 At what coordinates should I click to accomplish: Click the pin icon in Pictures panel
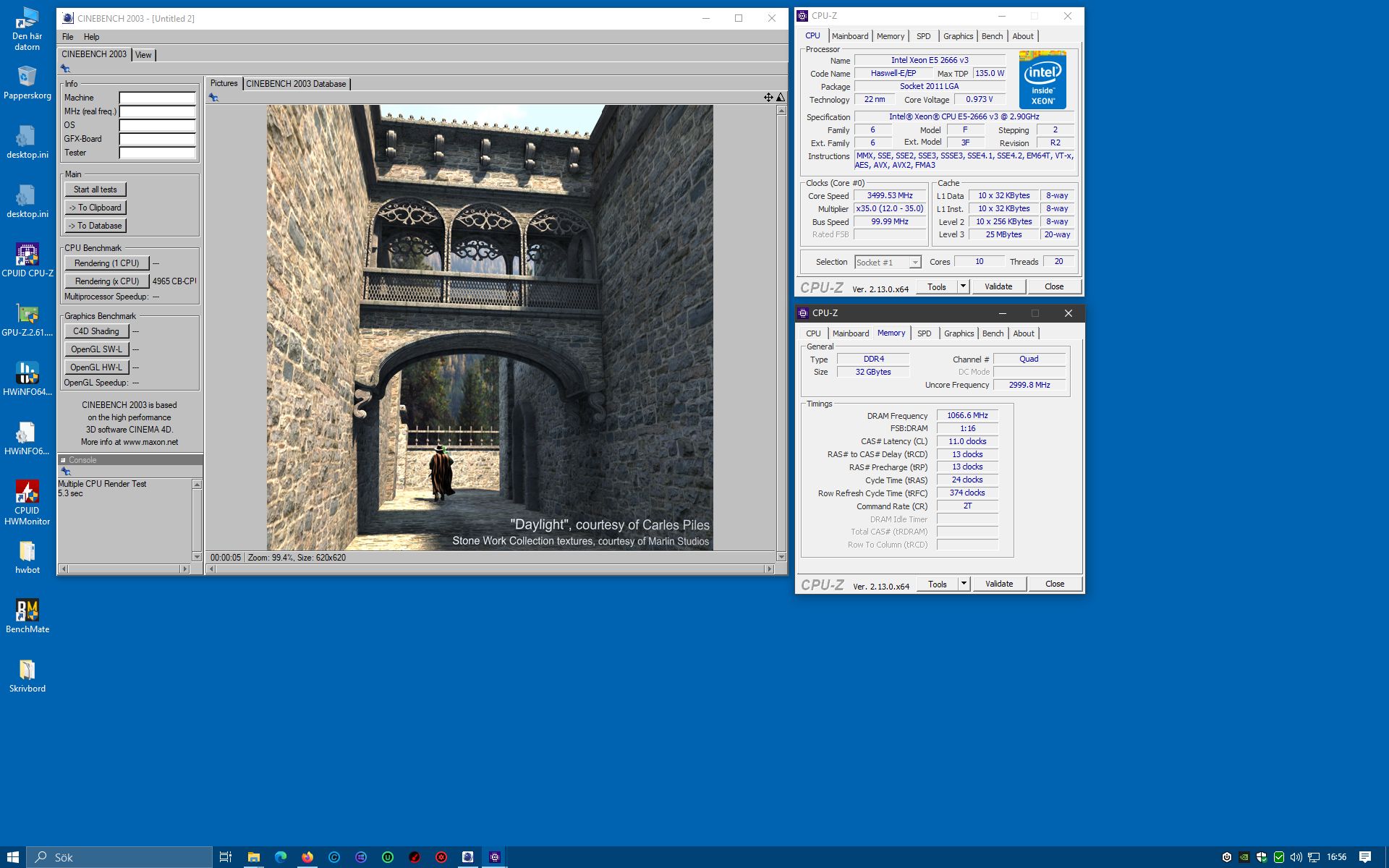point(213,98)
